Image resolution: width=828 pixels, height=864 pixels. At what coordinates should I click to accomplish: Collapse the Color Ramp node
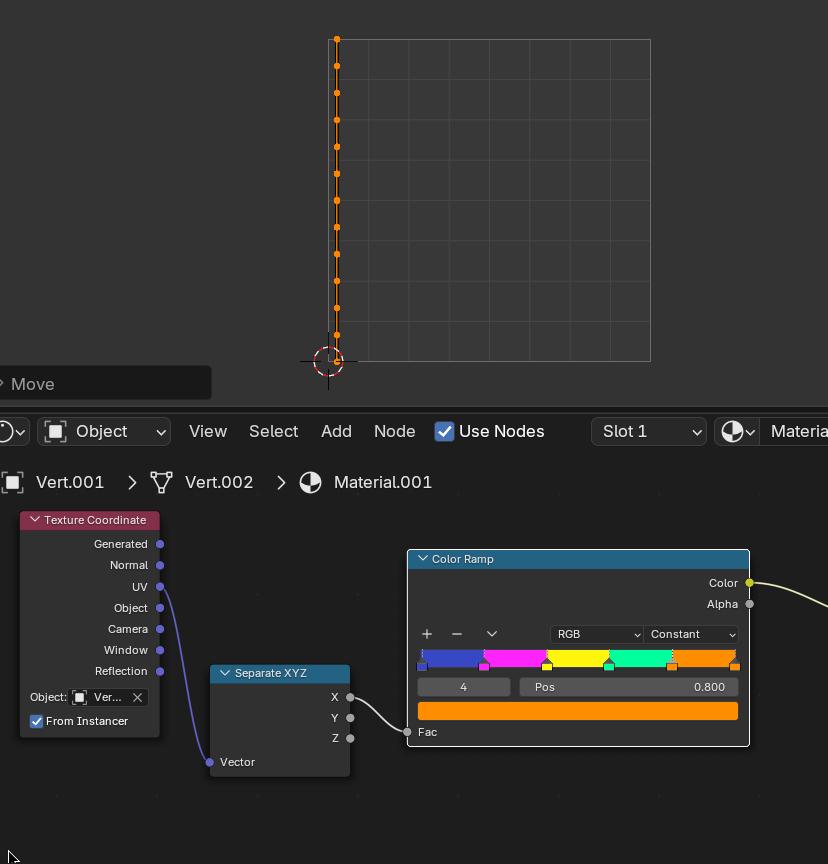pyautogui.click(x=423, y=559)
